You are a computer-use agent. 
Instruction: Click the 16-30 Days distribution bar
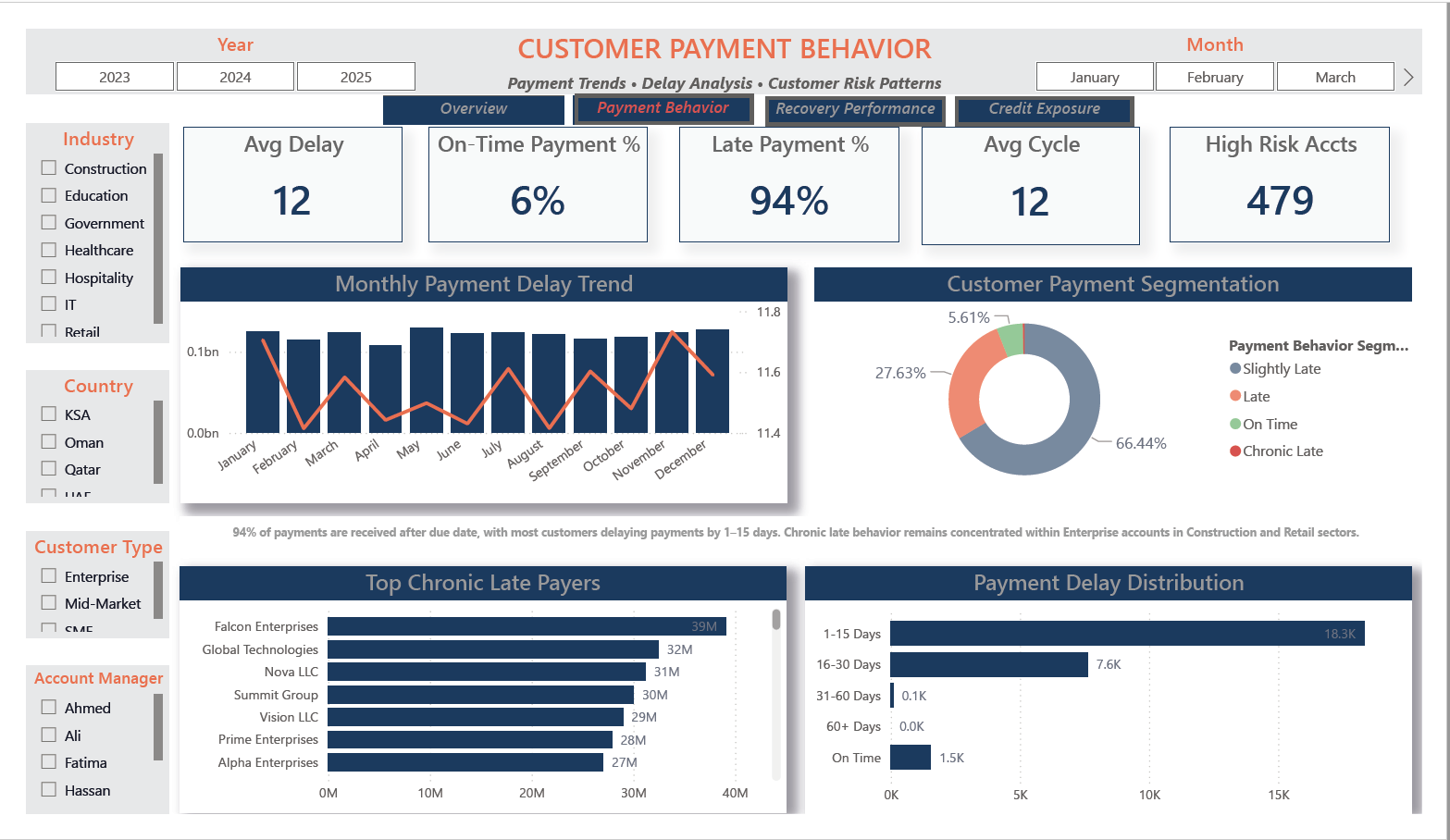pyautogui.click(x=989, y=664)
